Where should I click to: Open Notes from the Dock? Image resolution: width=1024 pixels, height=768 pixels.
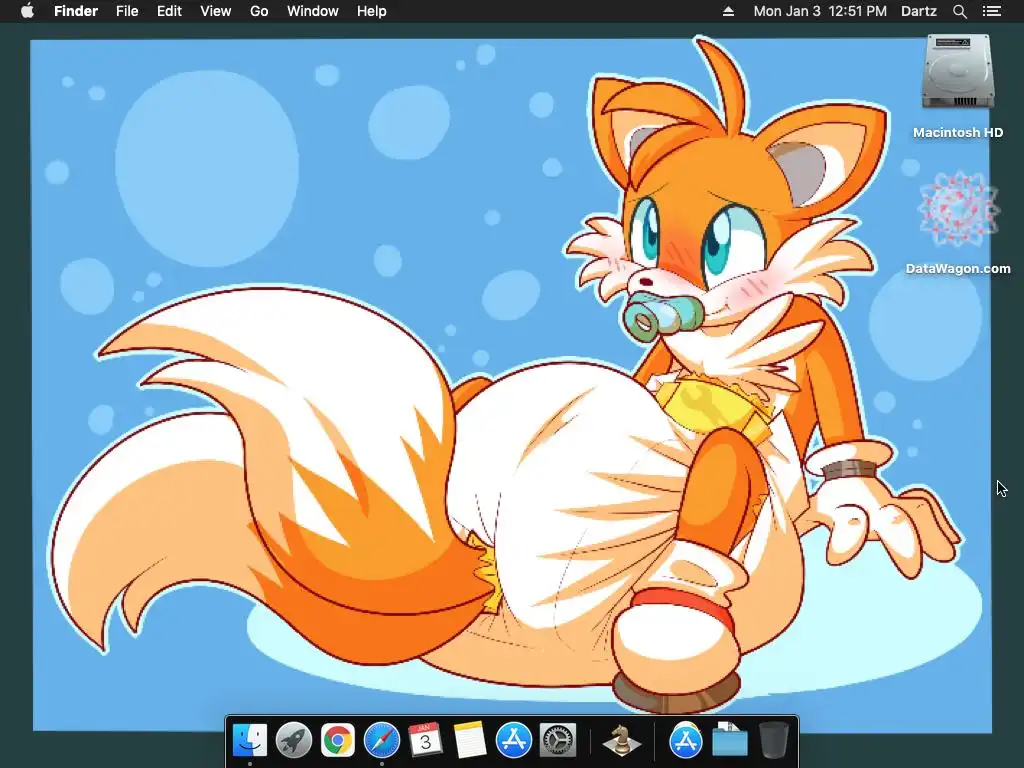click(x=469, y=740)
